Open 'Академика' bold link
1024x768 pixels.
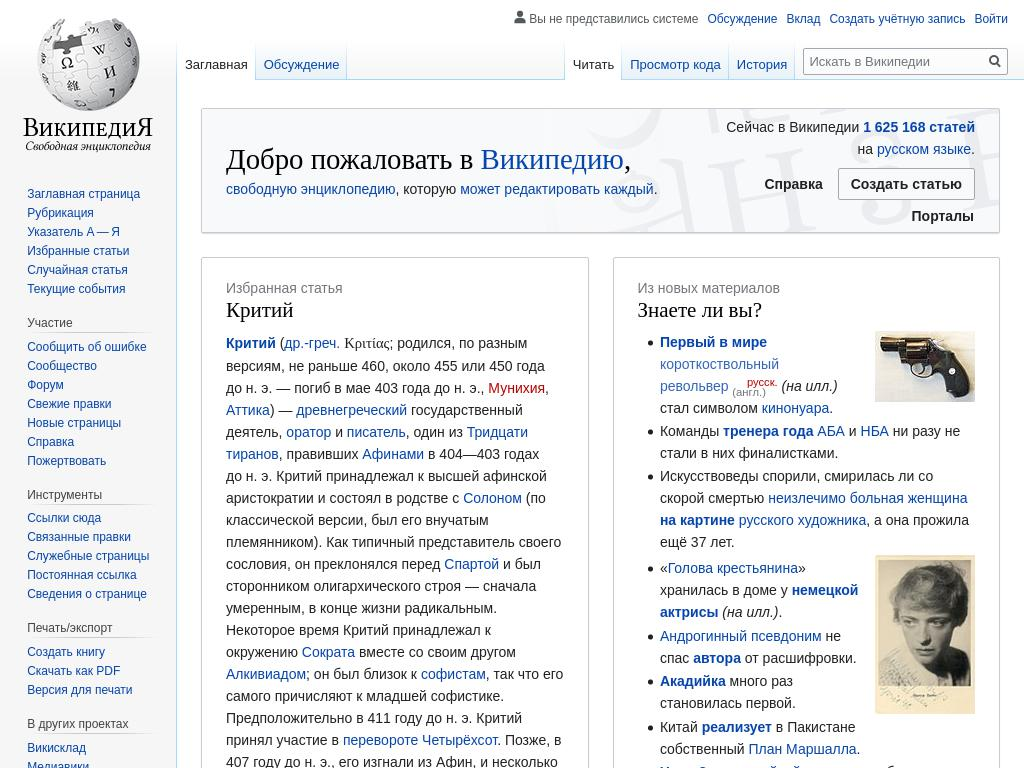tap(692, 681)
